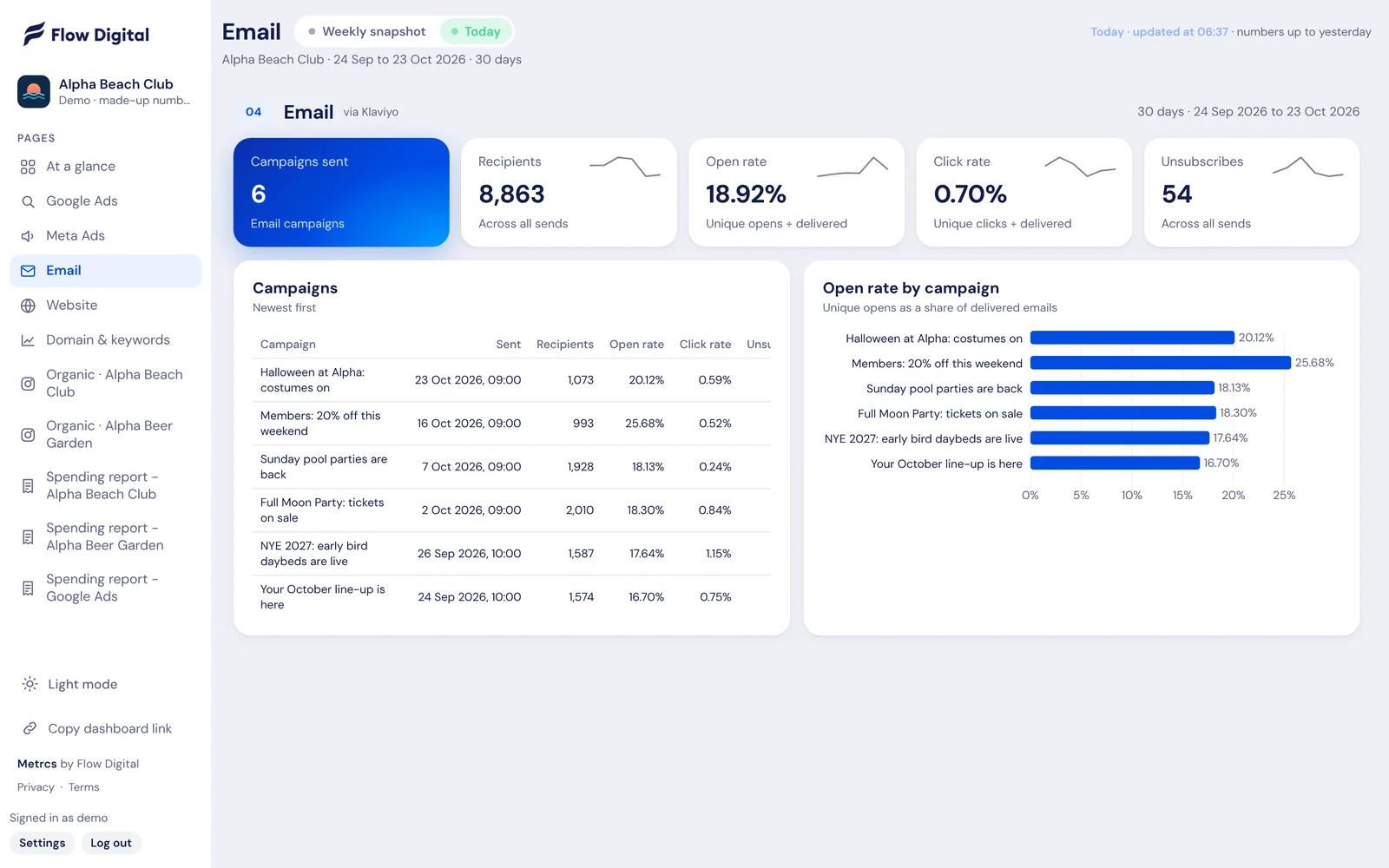Screen dimensions: 1389x868
Task: Click the Open rate sparkline chart
Action: click(x=852, y=166)
